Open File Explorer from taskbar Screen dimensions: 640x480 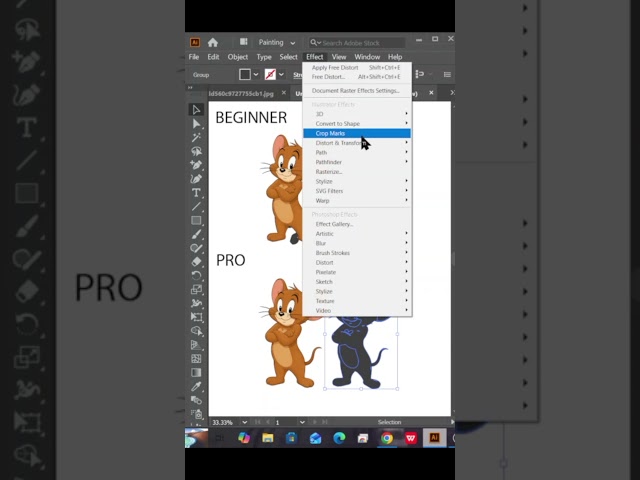268,438
